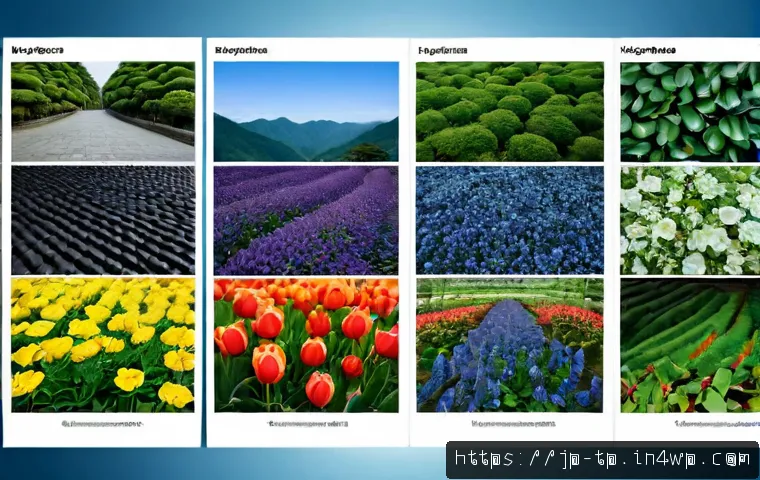Select the rounded green bushes image
This screenshot has width=760, height=480.
(510, 112)
